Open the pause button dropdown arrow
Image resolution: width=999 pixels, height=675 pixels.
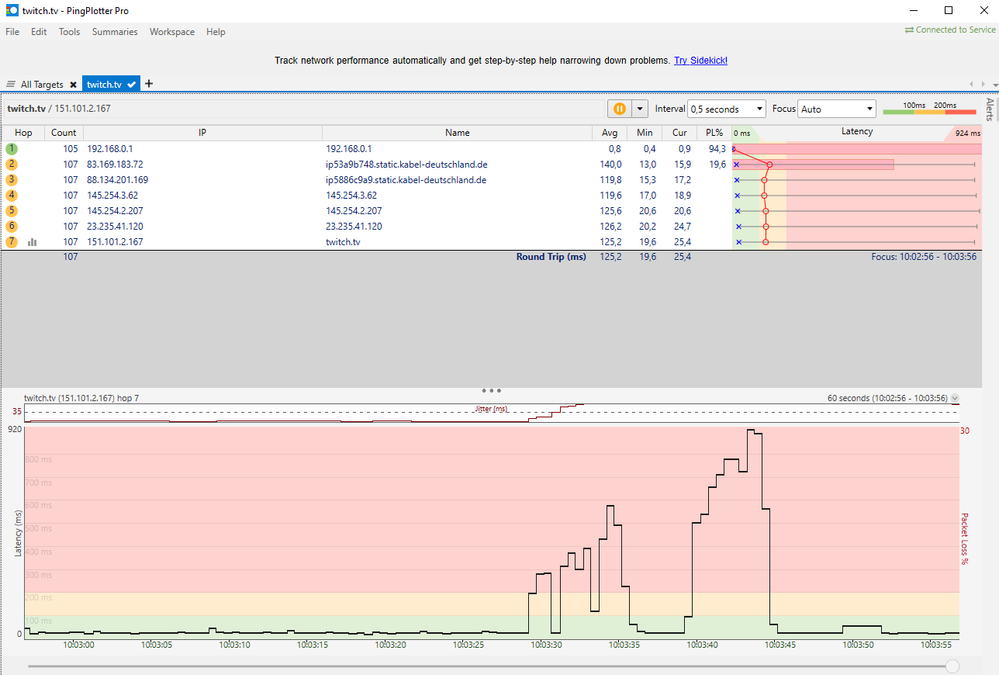point(640,109)
